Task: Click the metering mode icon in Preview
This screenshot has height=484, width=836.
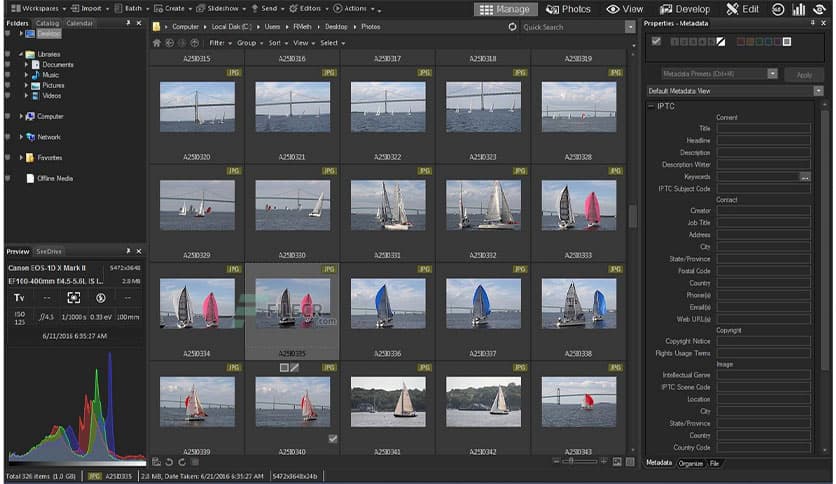Action: (74, 298)
